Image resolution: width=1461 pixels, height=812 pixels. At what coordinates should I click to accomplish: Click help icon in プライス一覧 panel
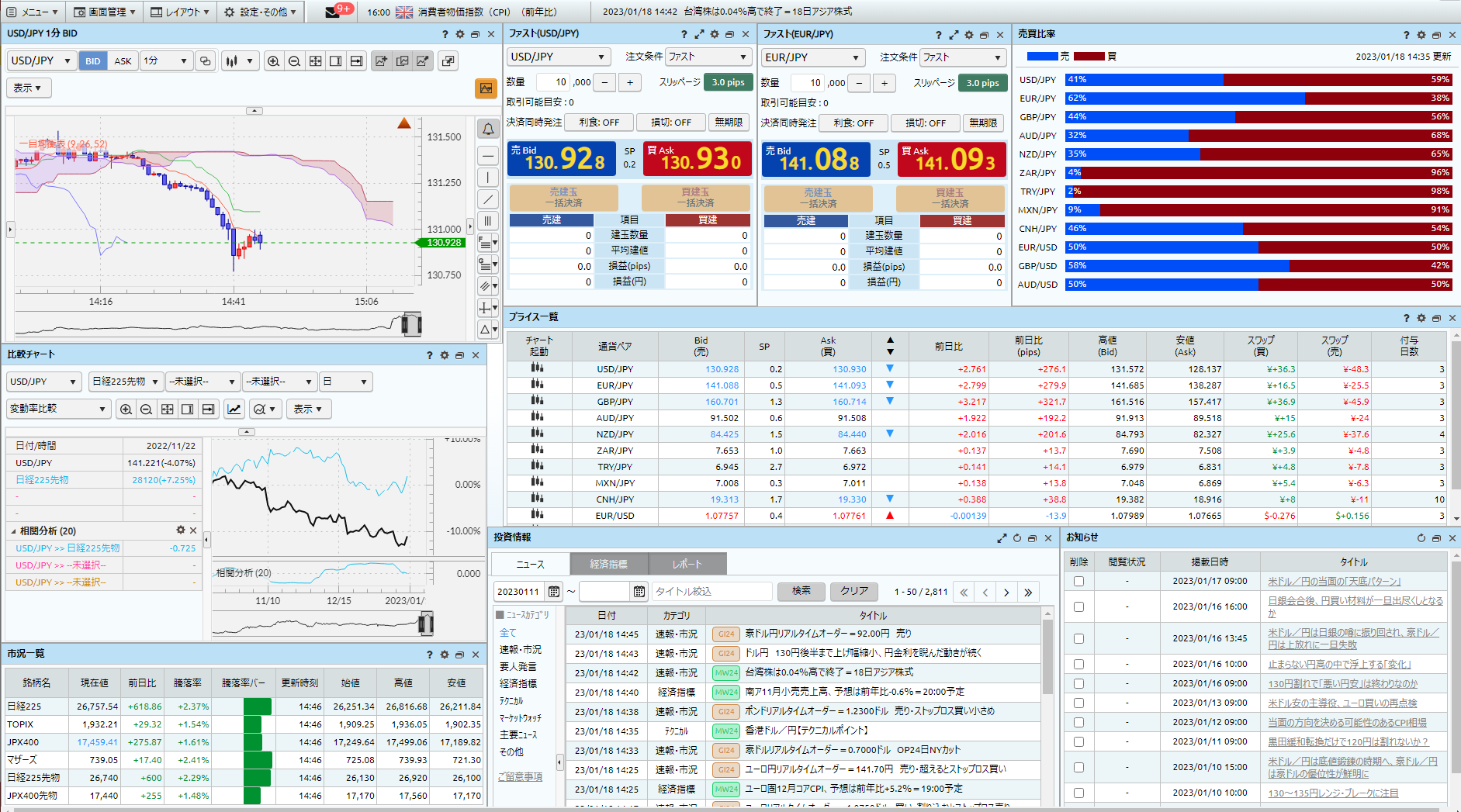coord(1406,318)
